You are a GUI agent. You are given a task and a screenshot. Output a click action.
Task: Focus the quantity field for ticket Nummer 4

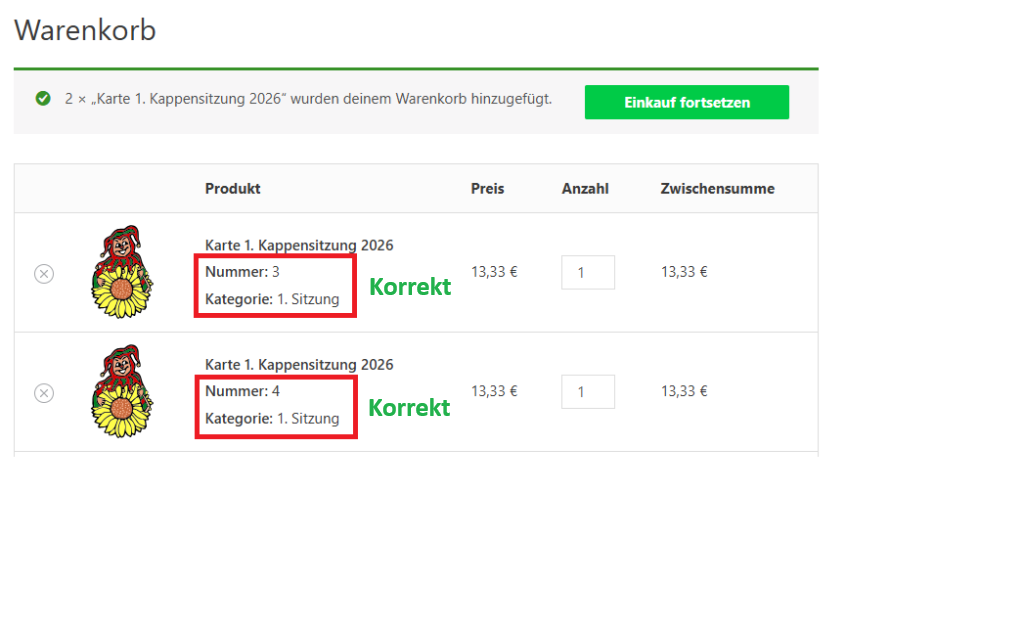point(587,392)
